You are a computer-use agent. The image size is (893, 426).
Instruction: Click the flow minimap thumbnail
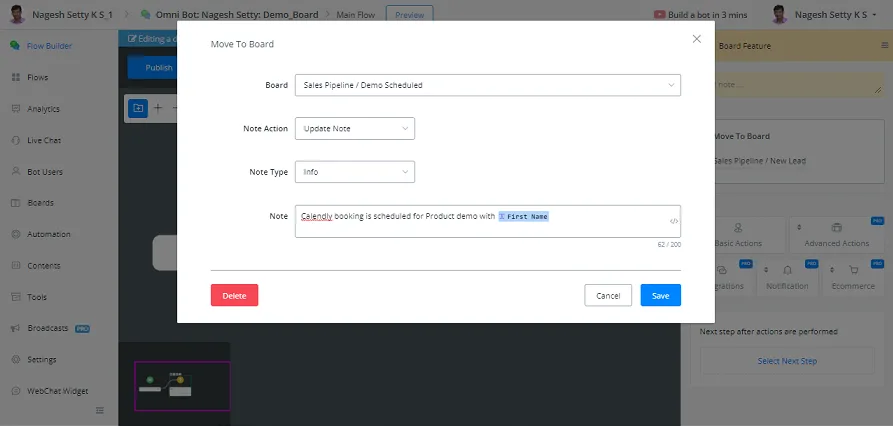(x=182, y=386)
